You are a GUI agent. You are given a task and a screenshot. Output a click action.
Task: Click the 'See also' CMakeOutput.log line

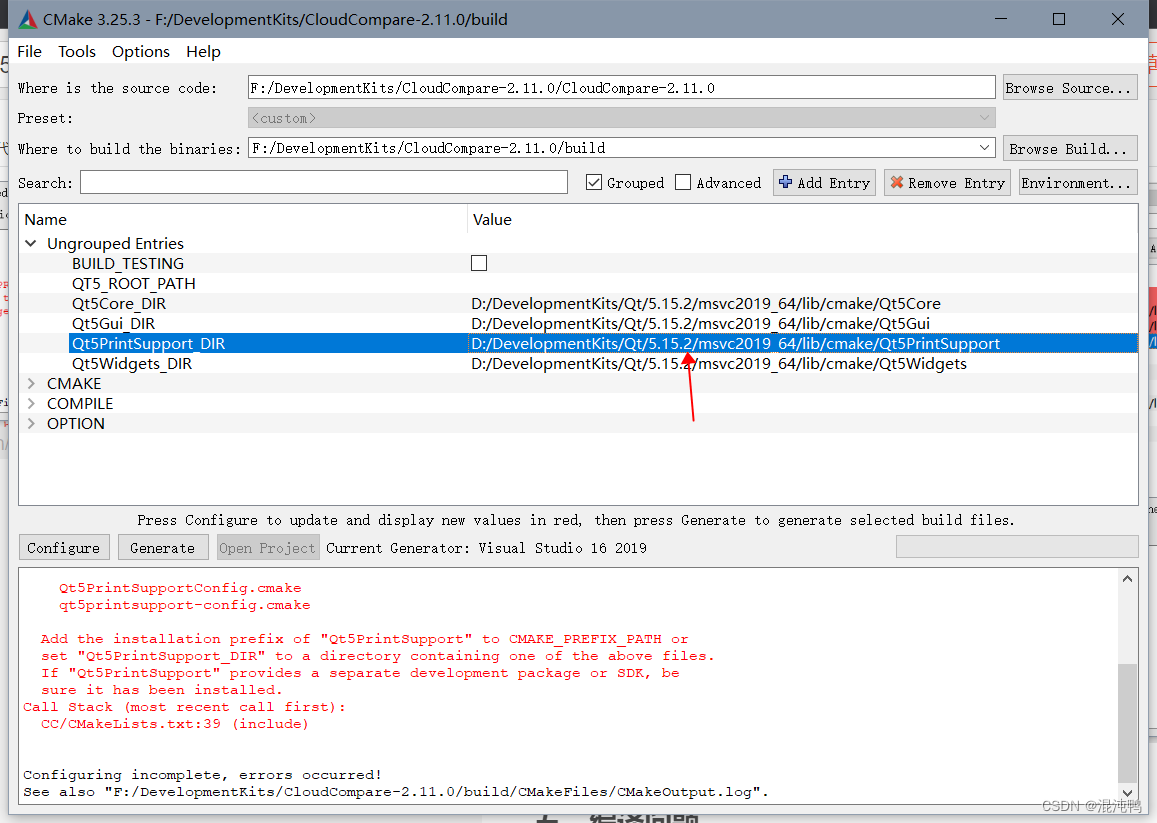[396, 791]
